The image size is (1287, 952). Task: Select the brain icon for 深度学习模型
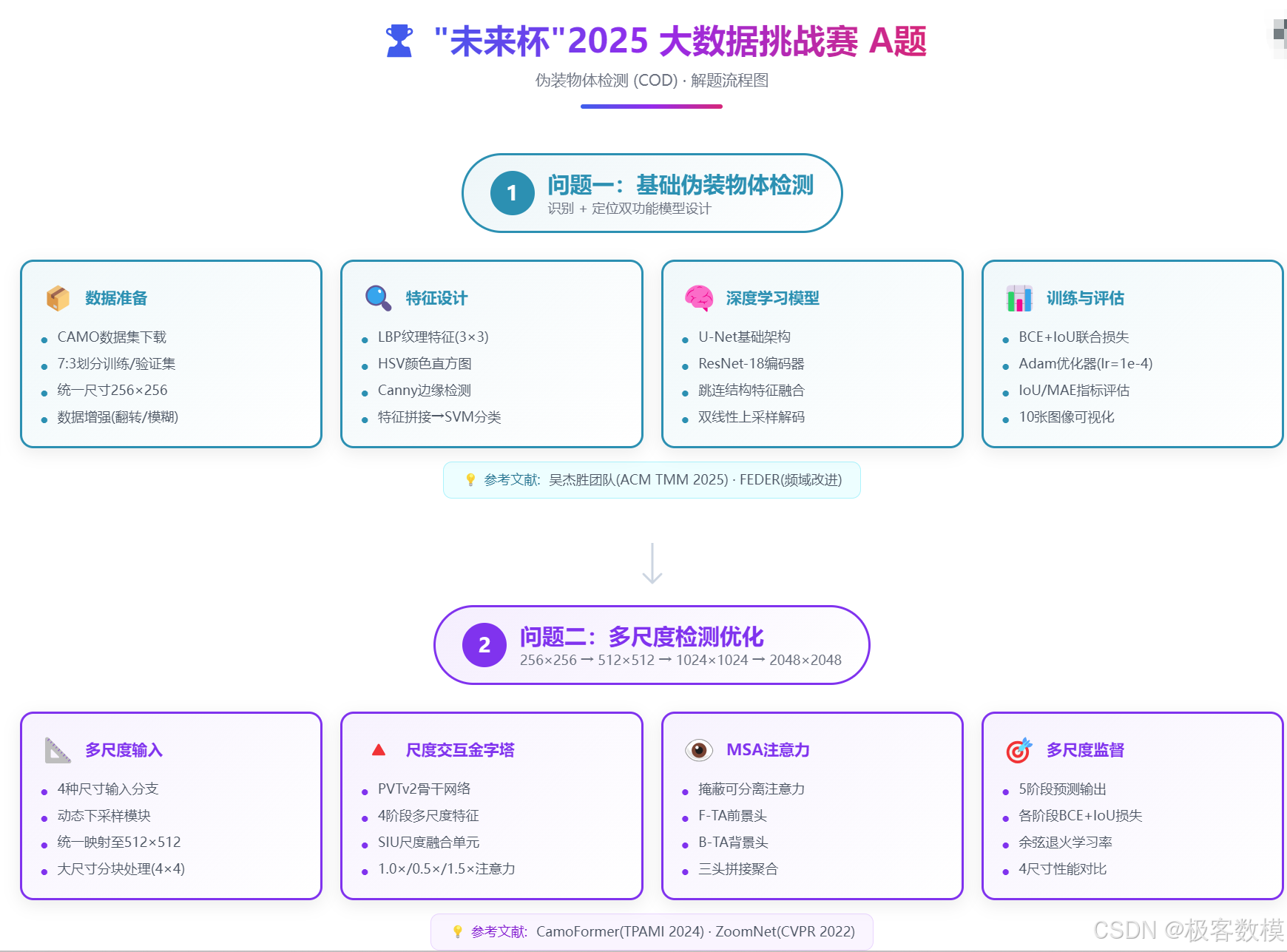point(698,297)
